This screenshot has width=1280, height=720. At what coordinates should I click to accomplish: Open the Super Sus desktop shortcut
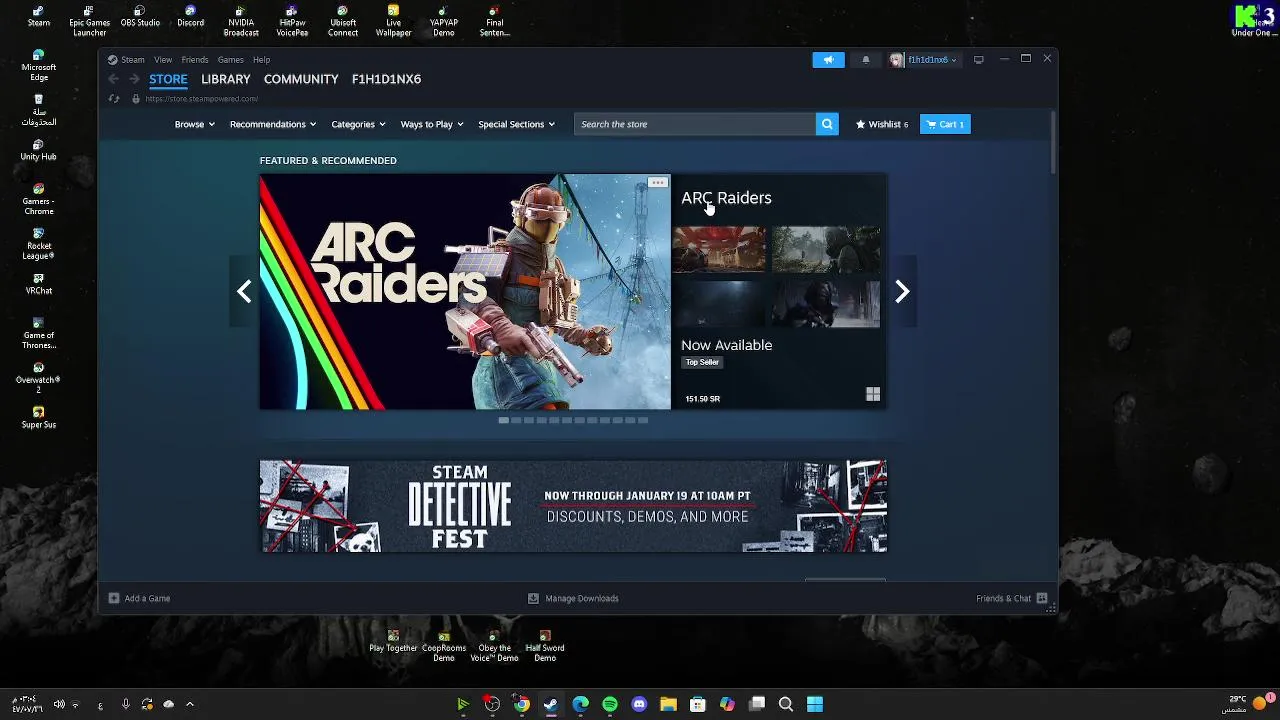click(38, 418)
